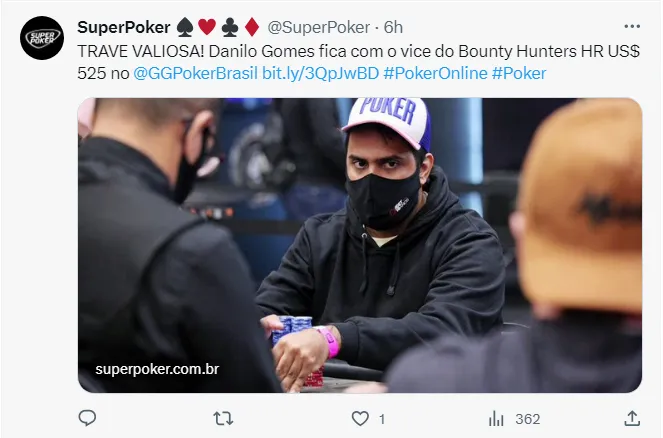Open the @SuperPoker handle
Screen dimensions: 663x438
tap(318, 27)
